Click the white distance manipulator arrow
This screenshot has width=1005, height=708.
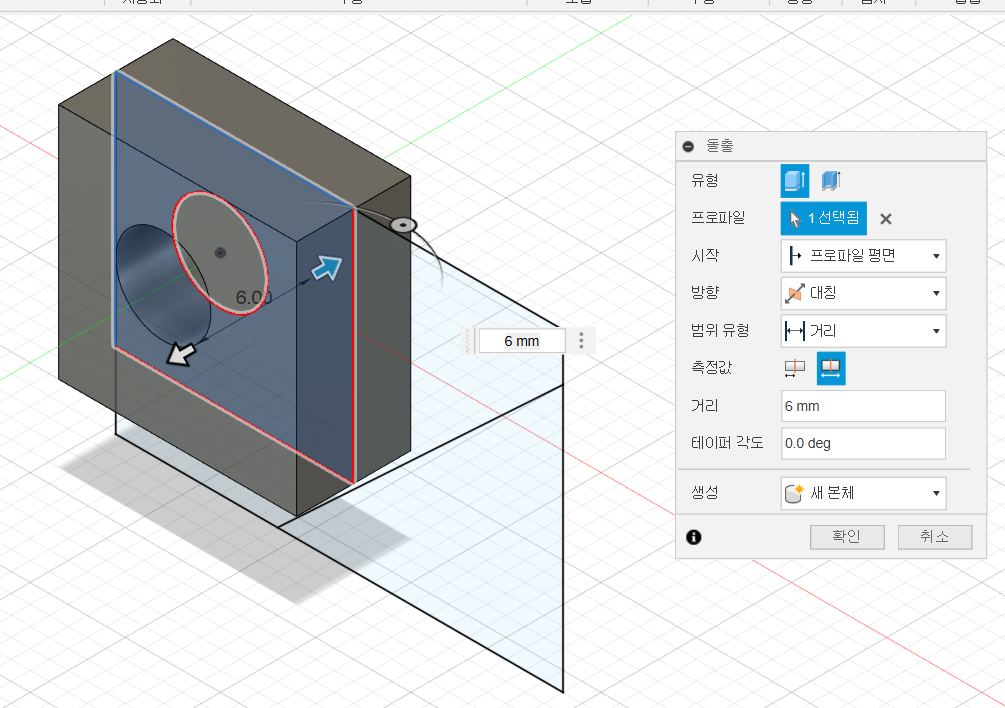[181, 353]
